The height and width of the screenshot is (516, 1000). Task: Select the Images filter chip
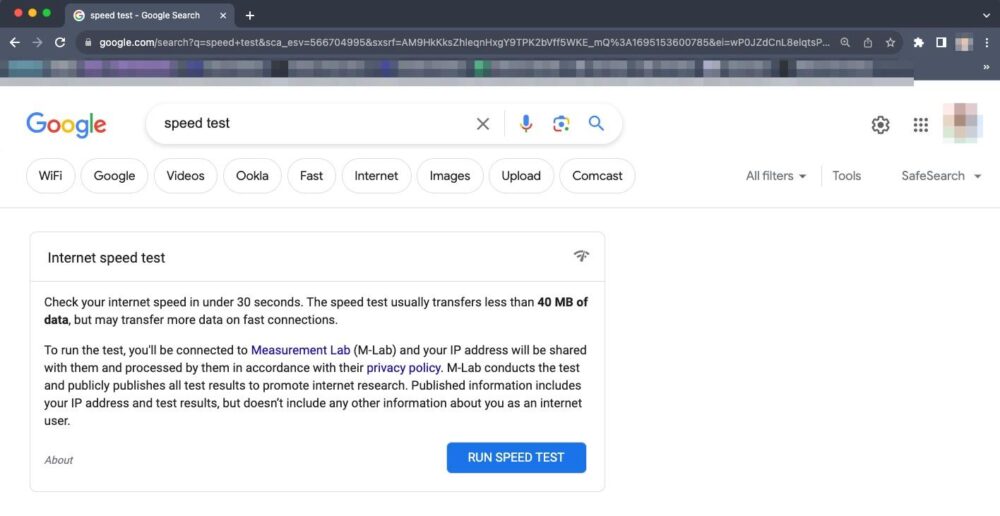pos(449,176)
